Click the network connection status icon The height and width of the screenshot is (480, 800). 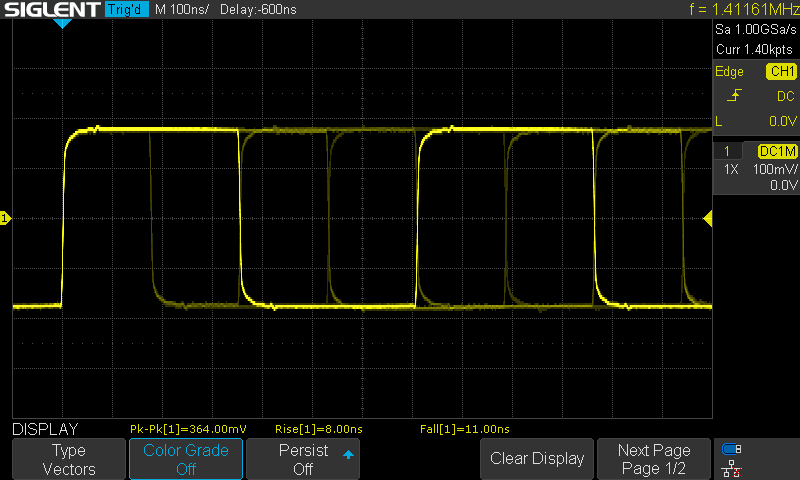click(732, 467)
